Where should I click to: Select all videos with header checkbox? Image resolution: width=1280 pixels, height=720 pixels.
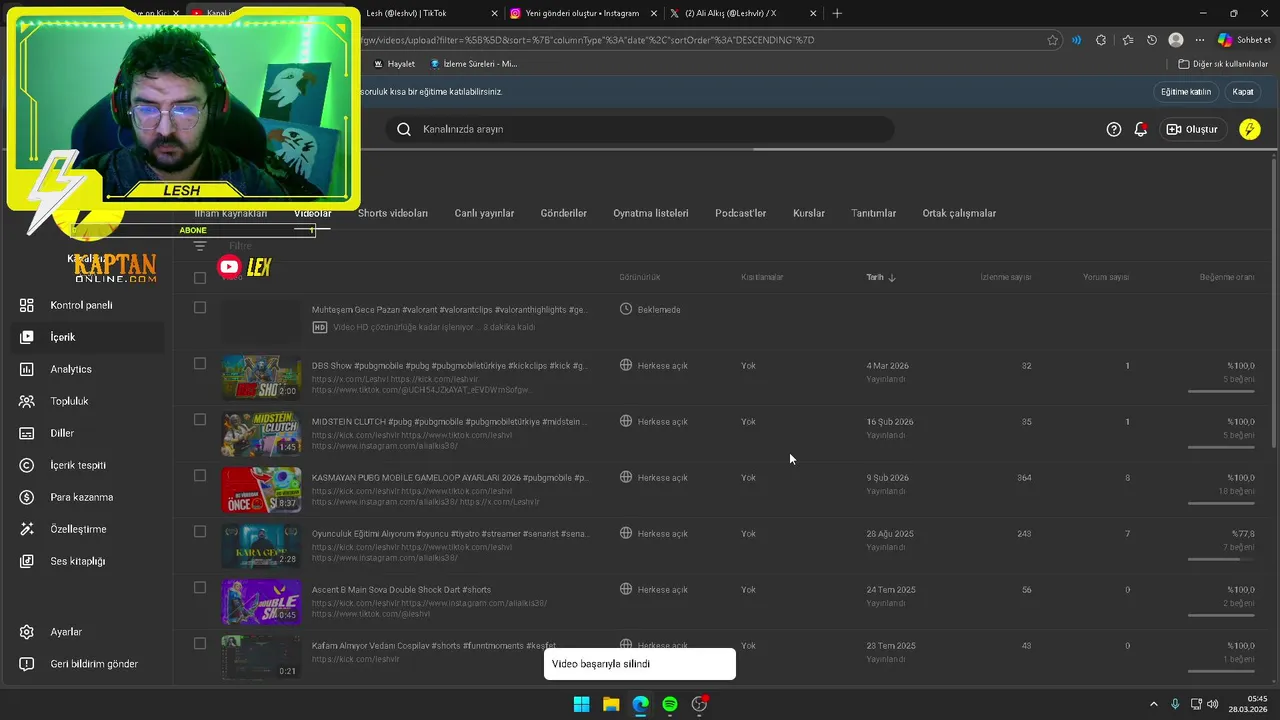click(x=200, y=277)
